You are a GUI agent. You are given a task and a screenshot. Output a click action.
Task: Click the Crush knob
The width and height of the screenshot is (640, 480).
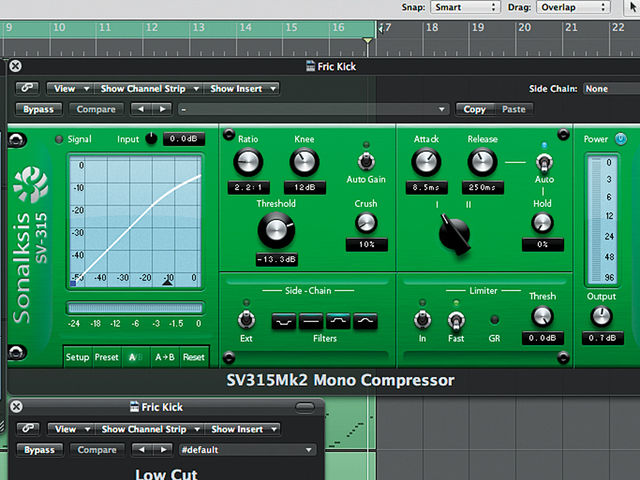click(366, 223)
